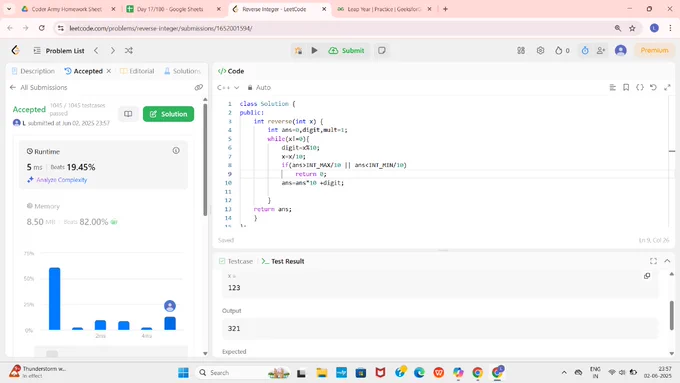Go to next problem arrow
680x383 pixels.
(x=113, y=51)
